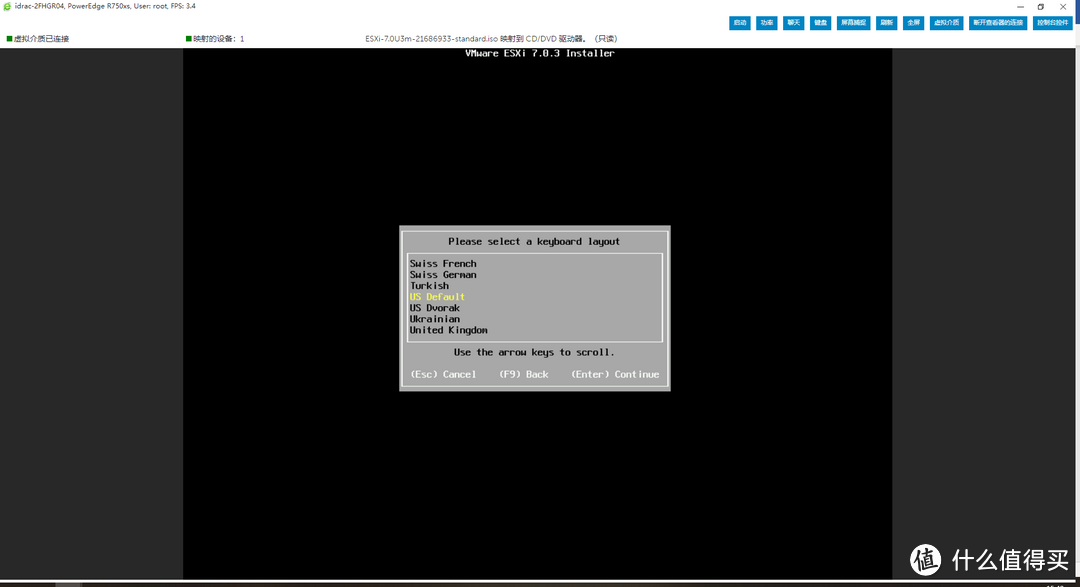Screen dimensions: 1080x587
Task: Switch to 全屏 full screen mode
Action: point(913,23)
